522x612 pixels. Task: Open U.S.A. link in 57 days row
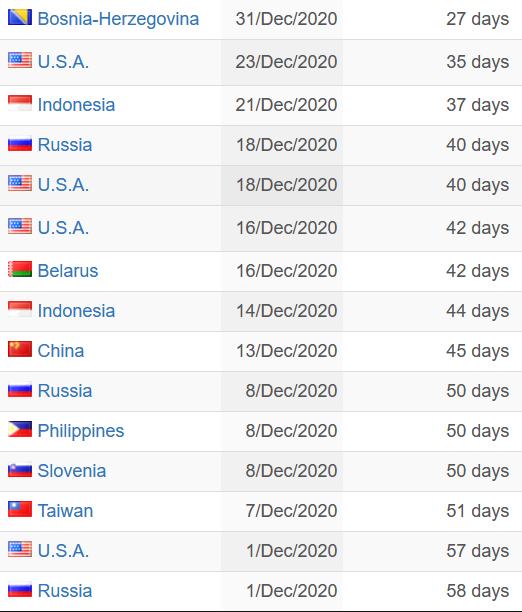click(x=63, y=551)
